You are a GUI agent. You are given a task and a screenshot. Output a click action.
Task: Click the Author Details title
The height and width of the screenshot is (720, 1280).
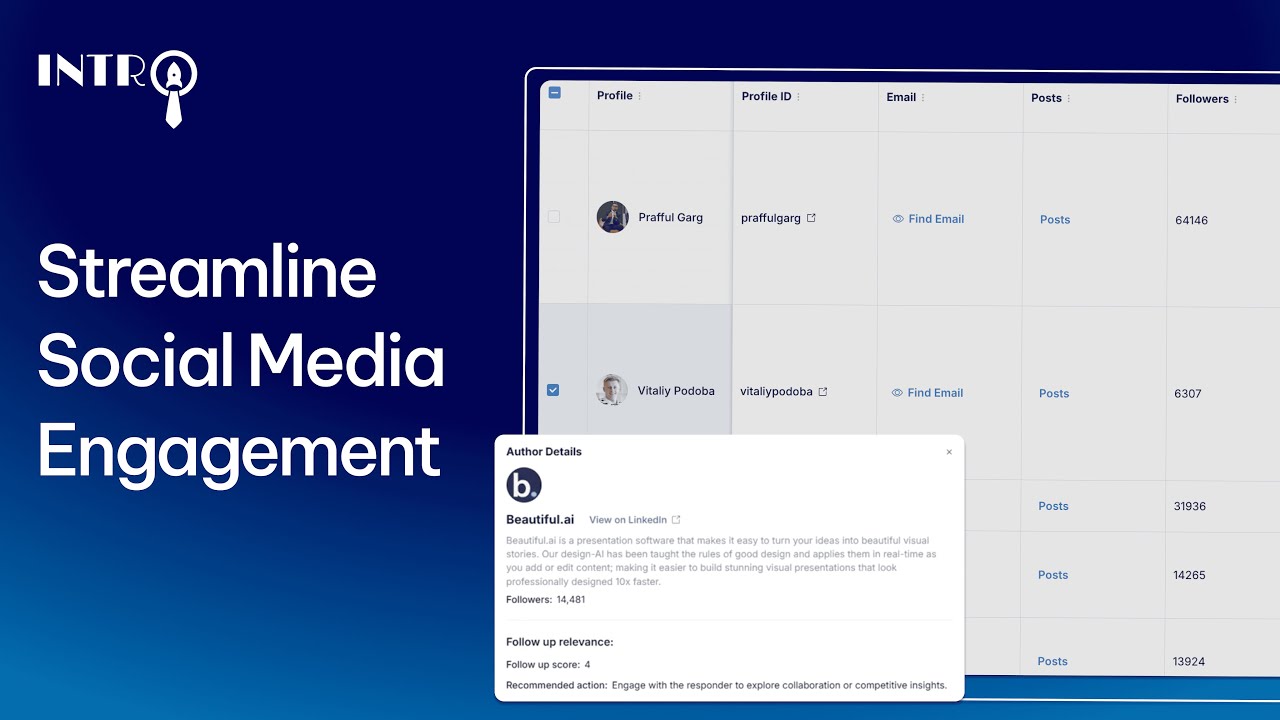(x=544, y=452)
